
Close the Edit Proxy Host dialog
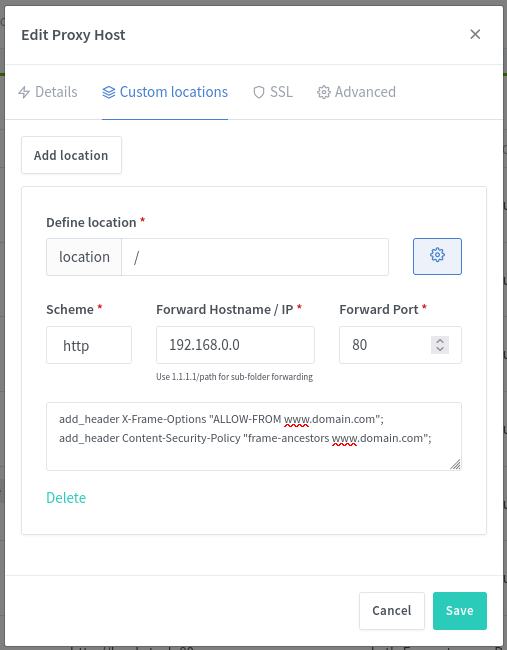[475, 34]
